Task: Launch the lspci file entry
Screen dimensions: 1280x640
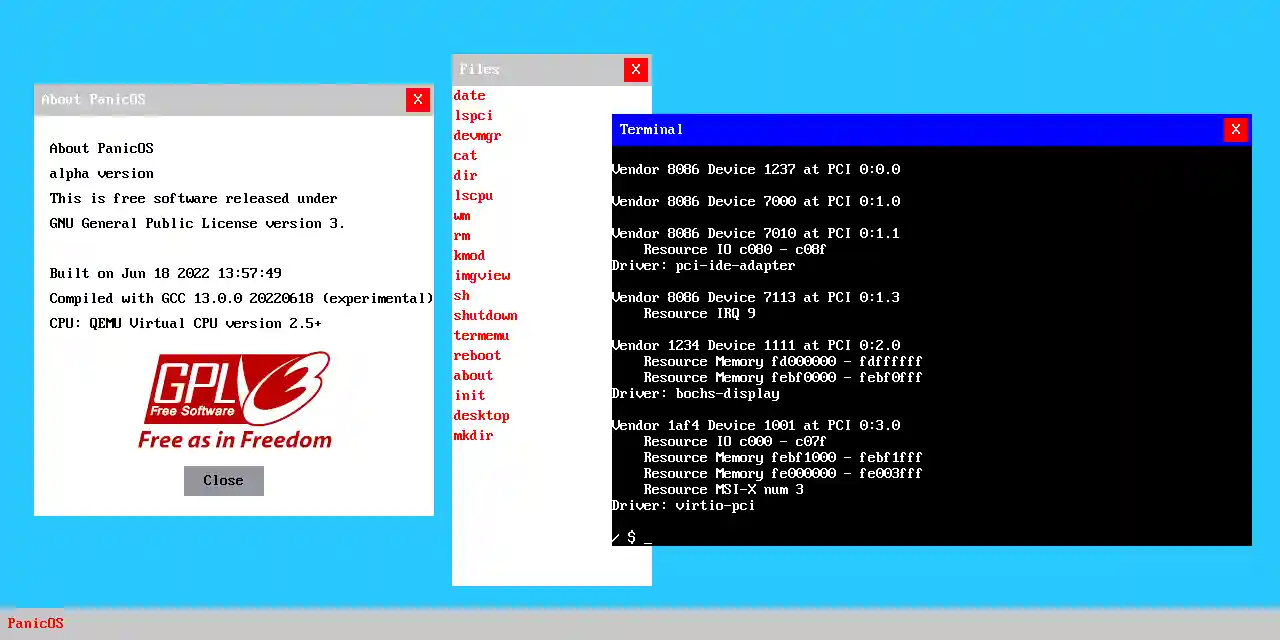Action: point(473,115)
